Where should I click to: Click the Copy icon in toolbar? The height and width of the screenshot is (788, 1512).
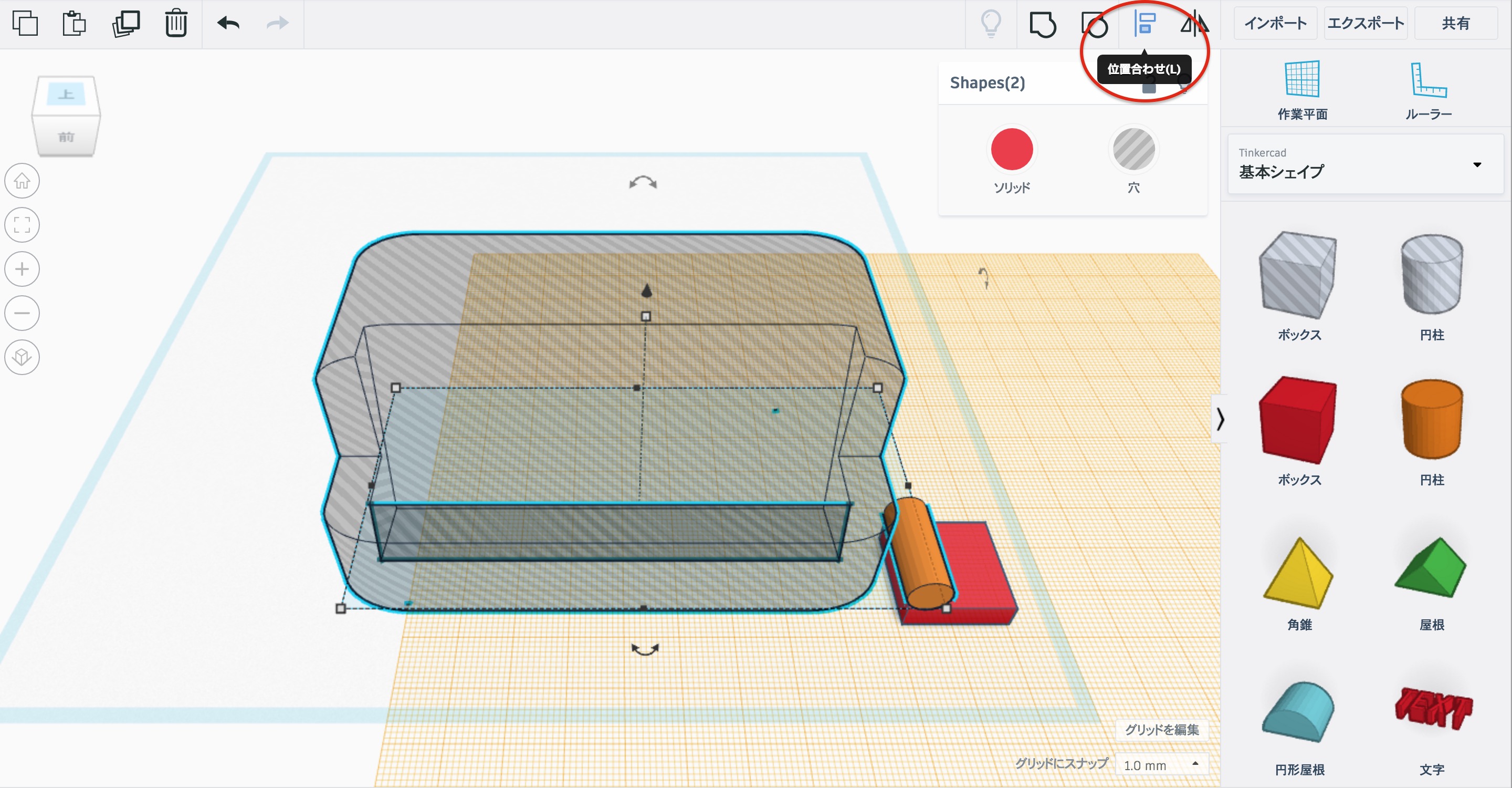tap(25, 24)
